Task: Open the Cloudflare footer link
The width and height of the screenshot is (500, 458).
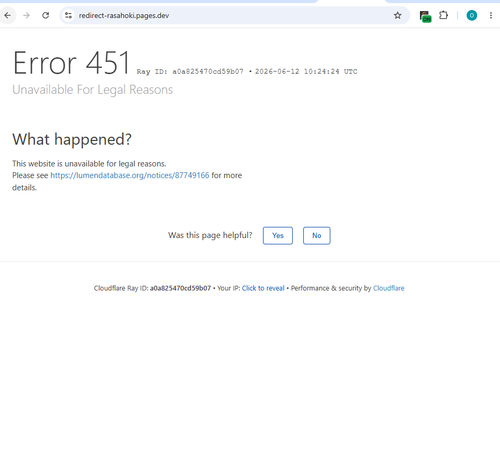Action: (388, 288)
